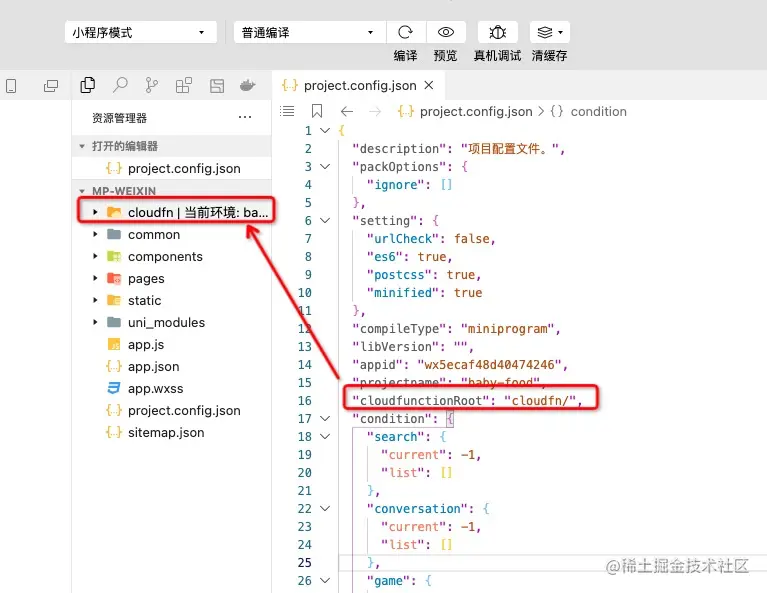Expand the static folder
767x593 pixels.
[95, 300]
